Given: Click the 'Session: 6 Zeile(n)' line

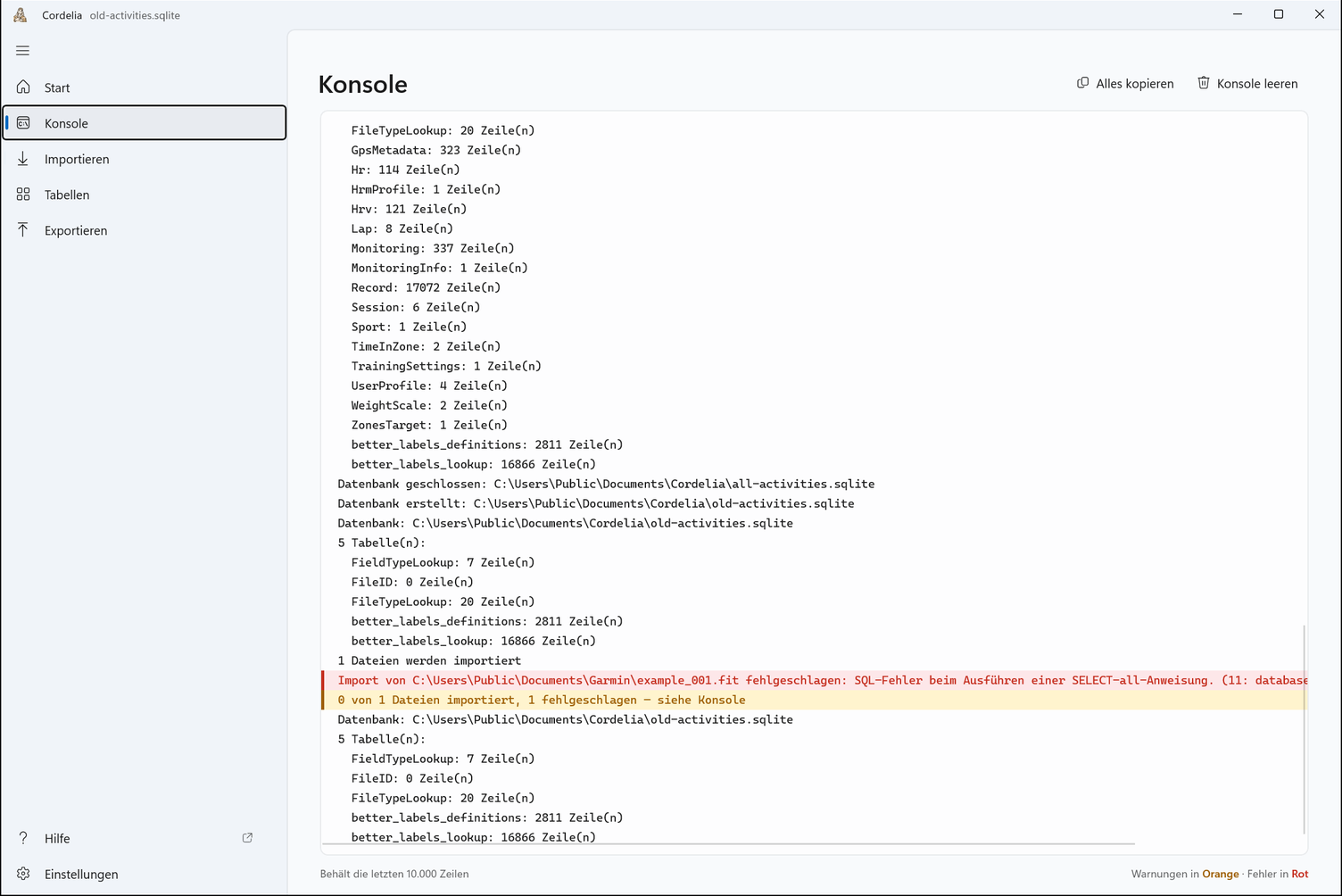Looking at the screenshot, I should (416, 307).
